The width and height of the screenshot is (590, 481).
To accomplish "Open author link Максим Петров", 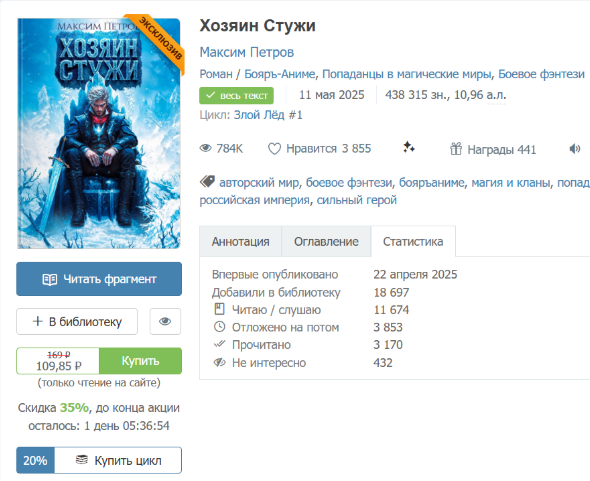I will tap(246, 52).
